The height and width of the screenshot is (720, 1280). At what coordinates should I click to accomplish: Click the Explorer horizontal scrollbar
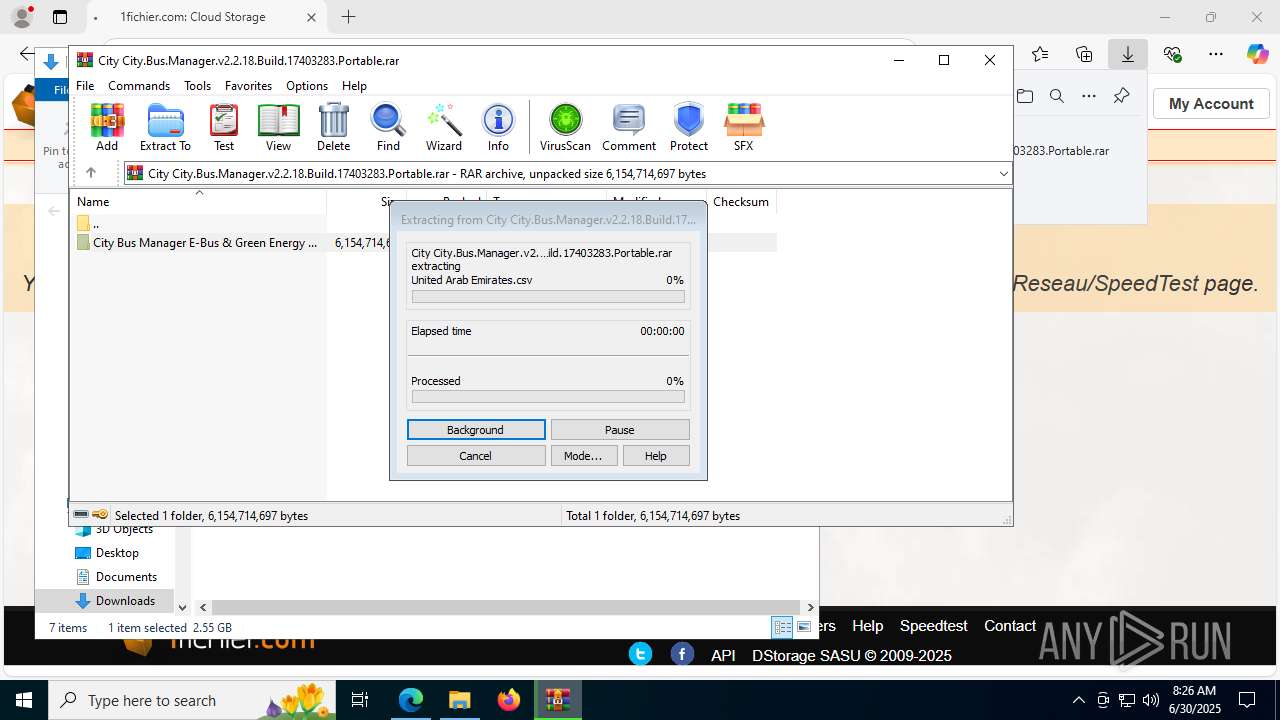click(x=506, y=607)
